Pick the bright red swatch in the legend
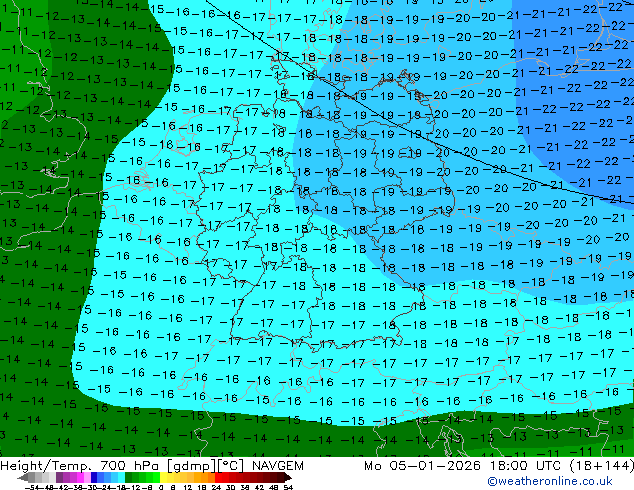Image resolution: width=634 pixels, height=490 pixels. coord(218,477)
